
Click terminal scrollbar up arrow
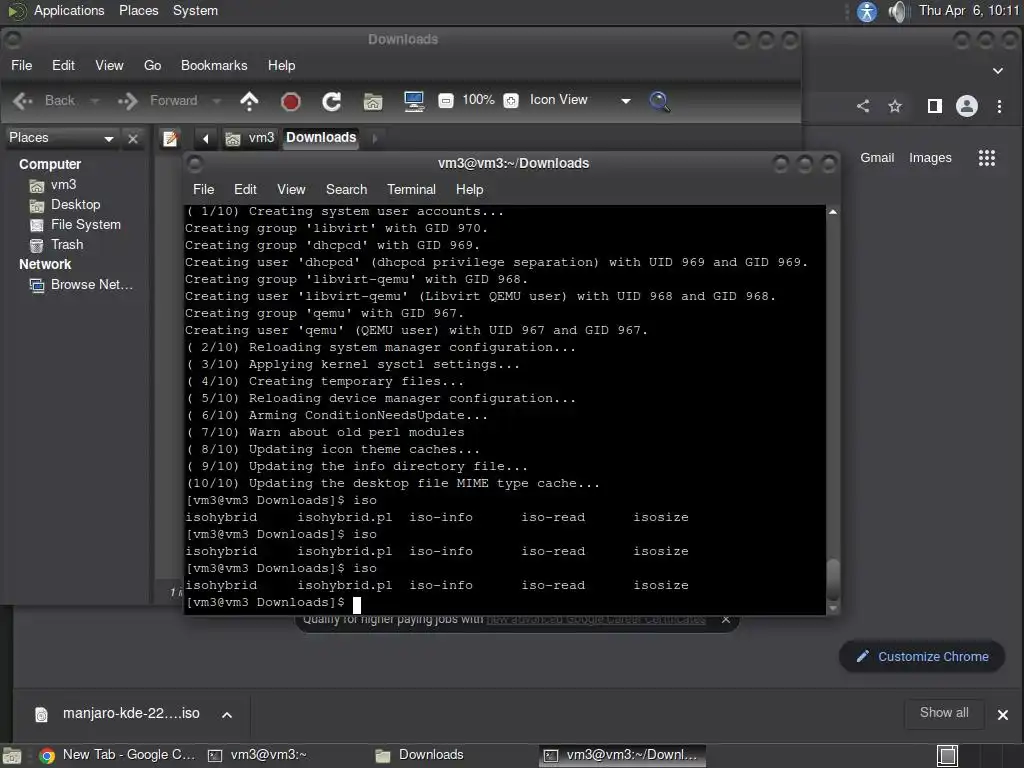[833, 212]
